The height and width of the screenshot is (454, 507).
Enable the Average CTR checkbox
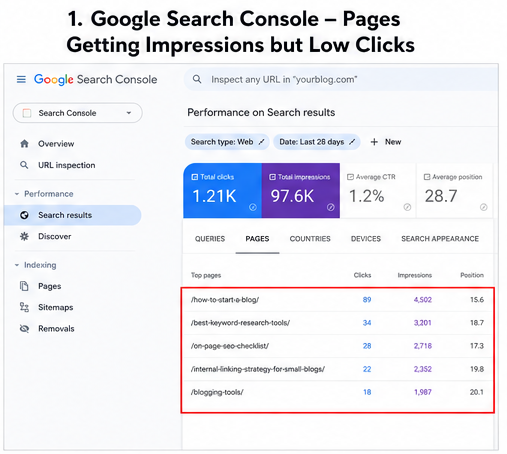click(350, 177)
